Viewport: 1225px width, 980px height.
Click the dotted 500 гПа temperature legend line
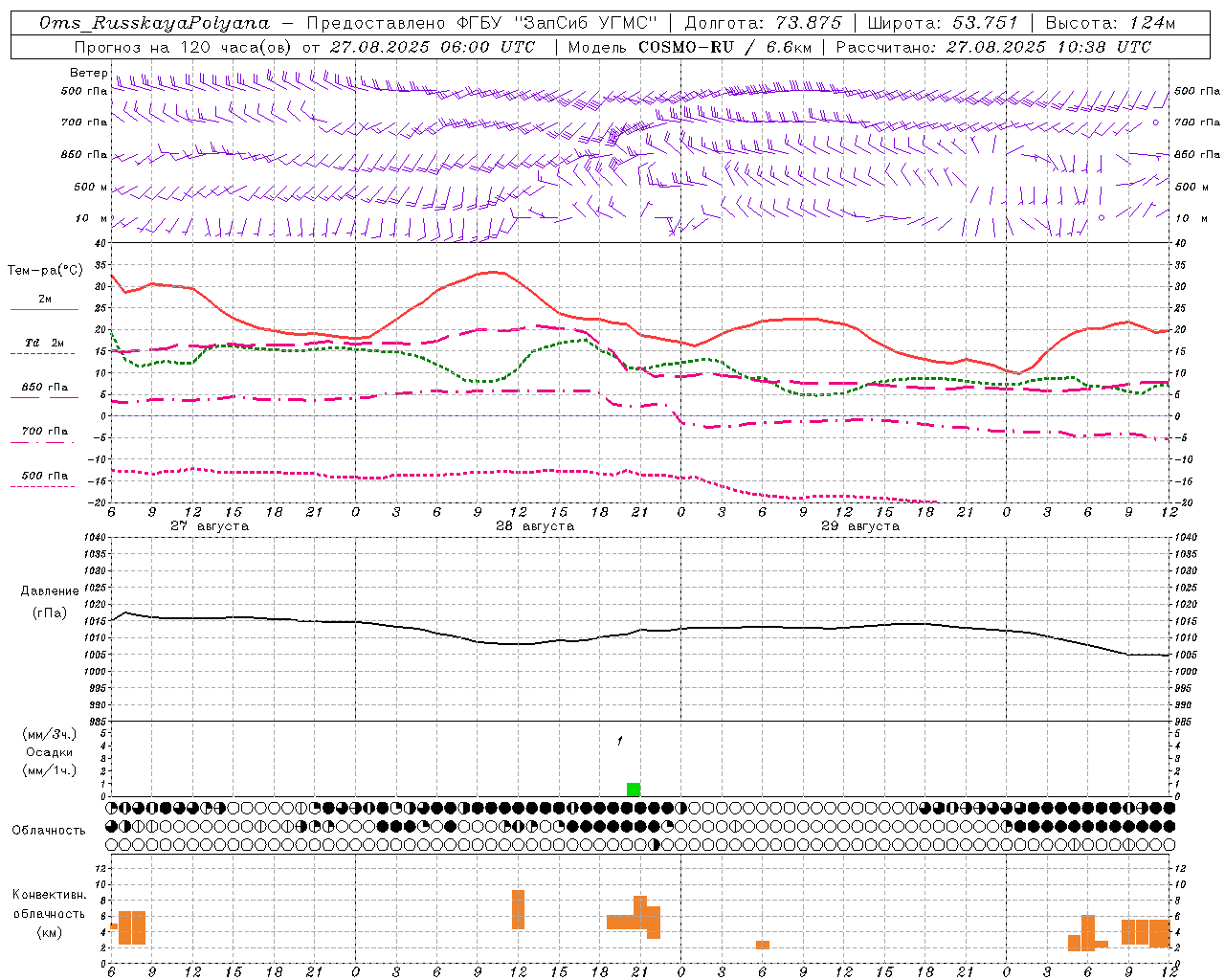pos(43,487)
